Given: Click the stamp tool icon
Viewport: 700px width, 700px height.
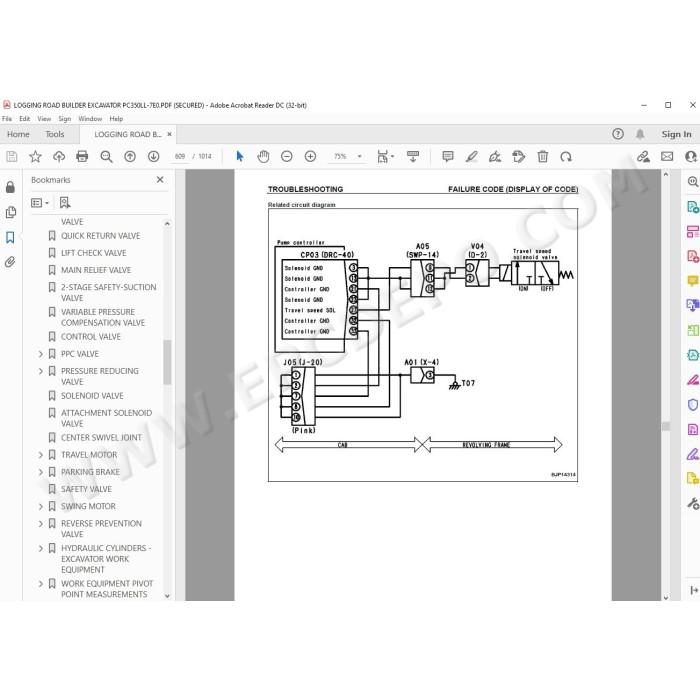Looking at the screenshot, I should 518,156.
